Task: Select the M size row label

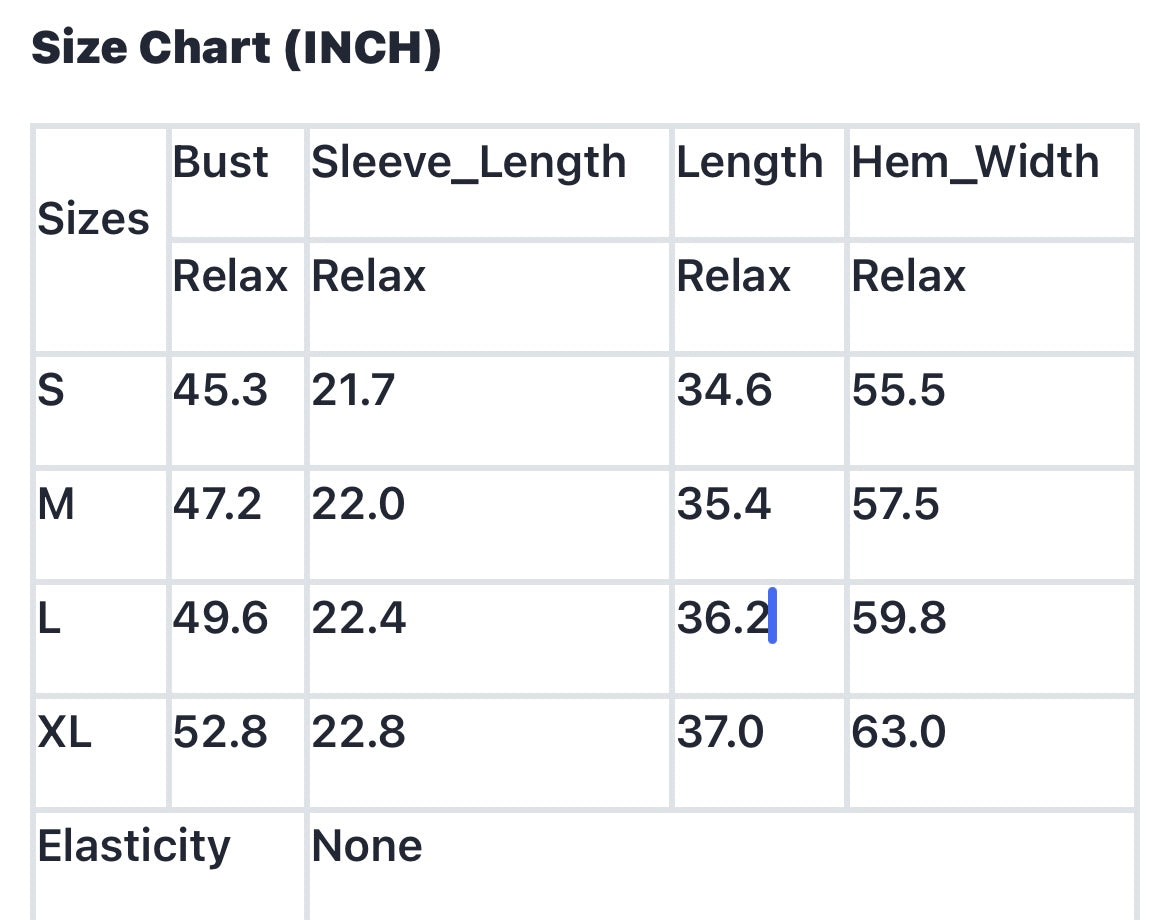Action: [56, 504]
